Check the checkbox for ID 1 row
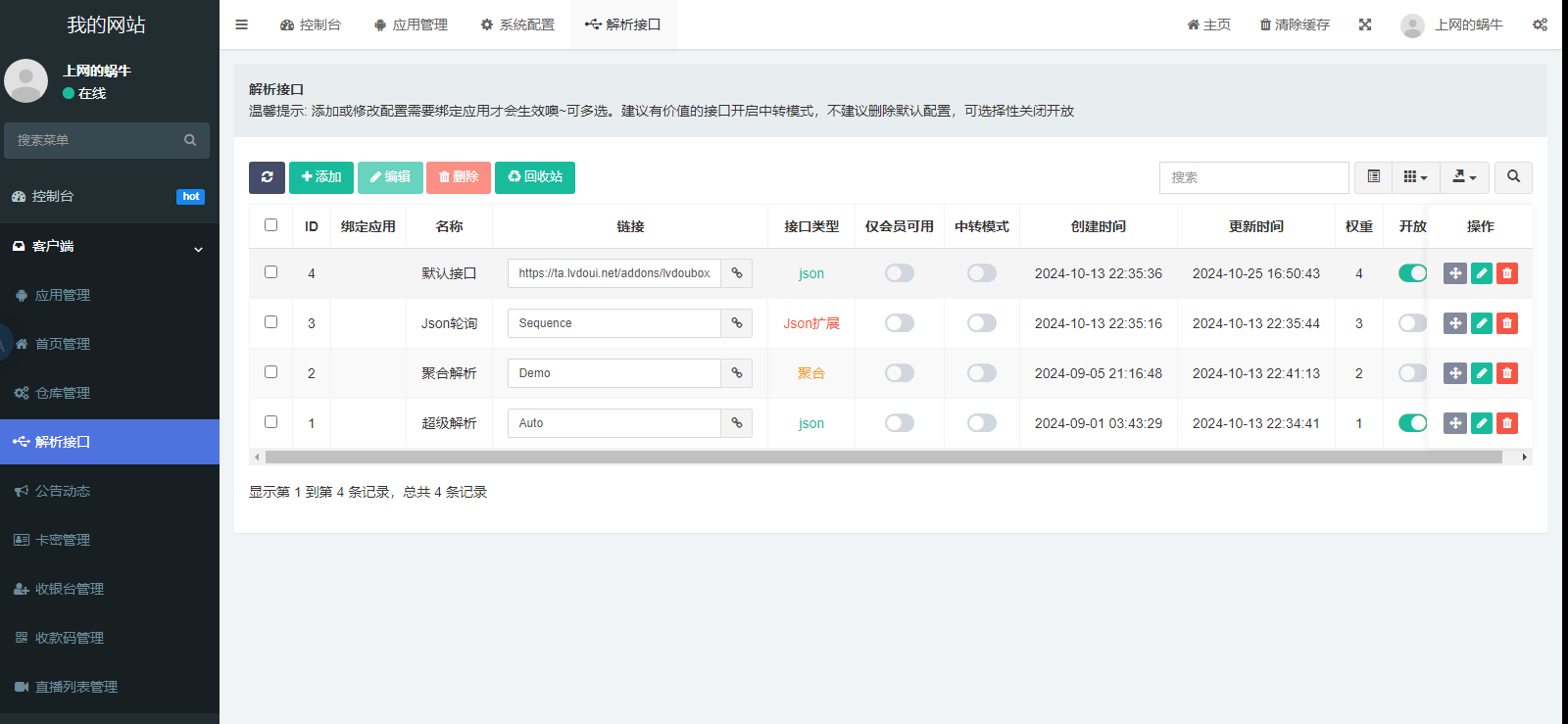 tap(271, 422)
